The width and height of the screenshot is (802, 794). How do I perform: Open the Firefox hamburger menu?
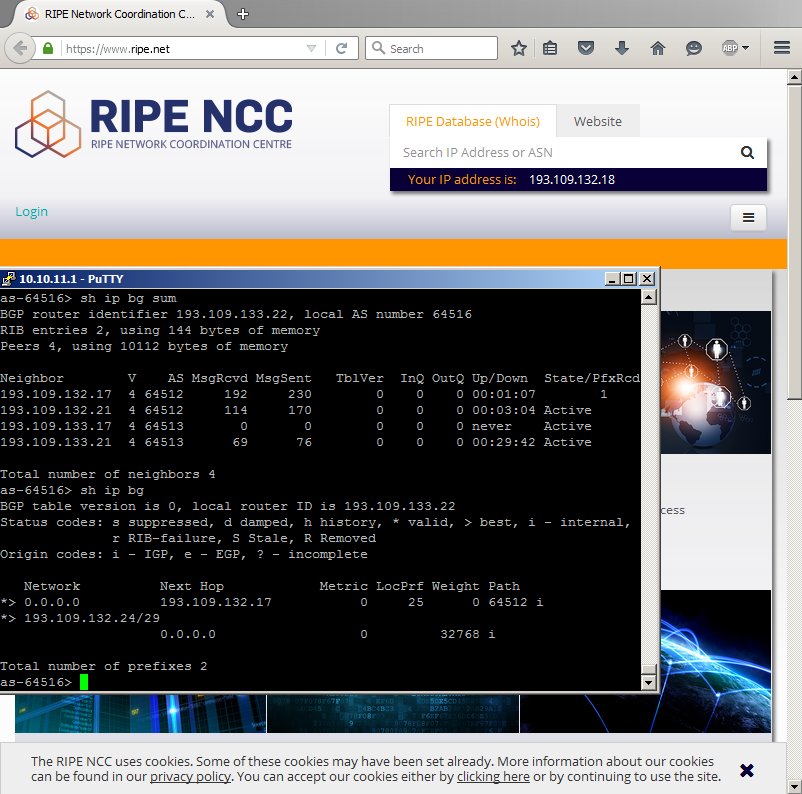[782, 48]
